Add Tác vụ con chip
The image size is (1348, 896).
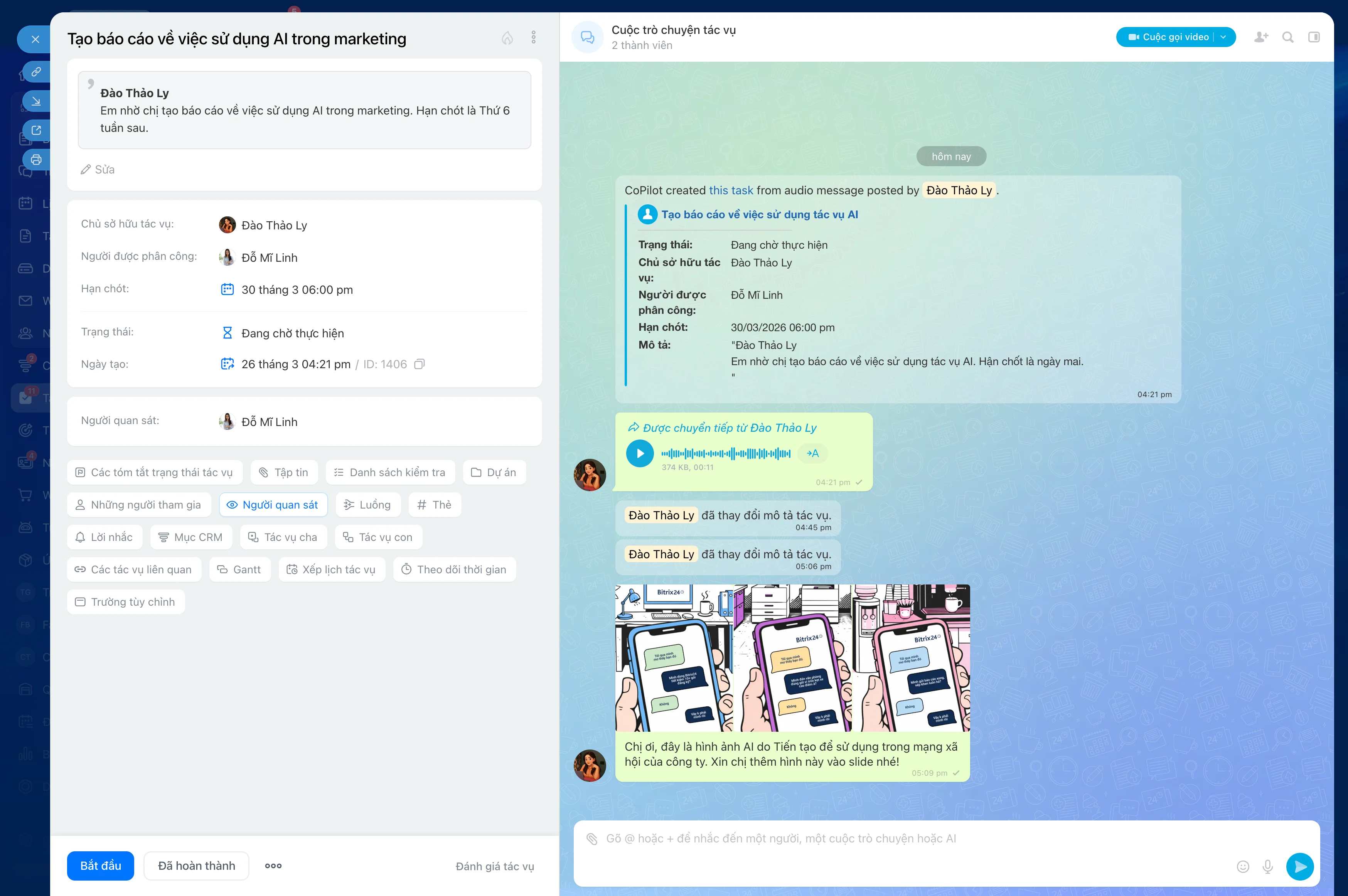coord(378,538)
